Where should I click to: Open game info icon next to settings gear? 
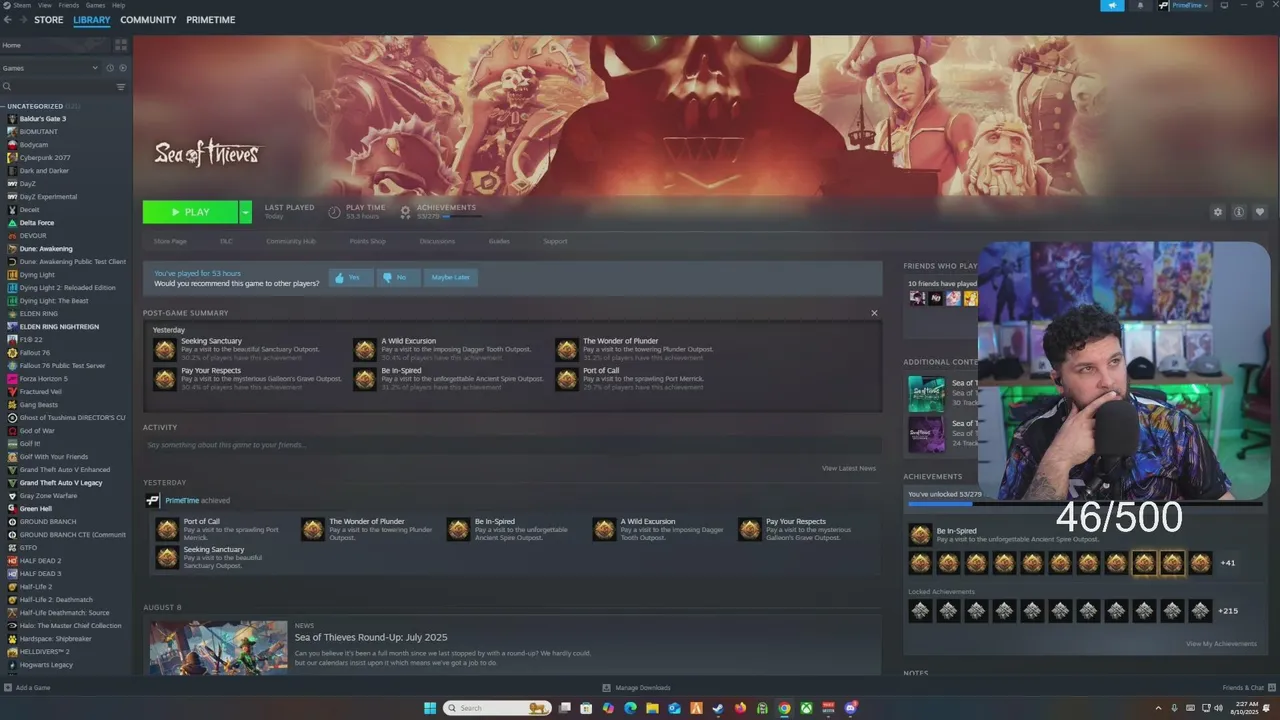pyautogui.click(x=1238, y=212)
